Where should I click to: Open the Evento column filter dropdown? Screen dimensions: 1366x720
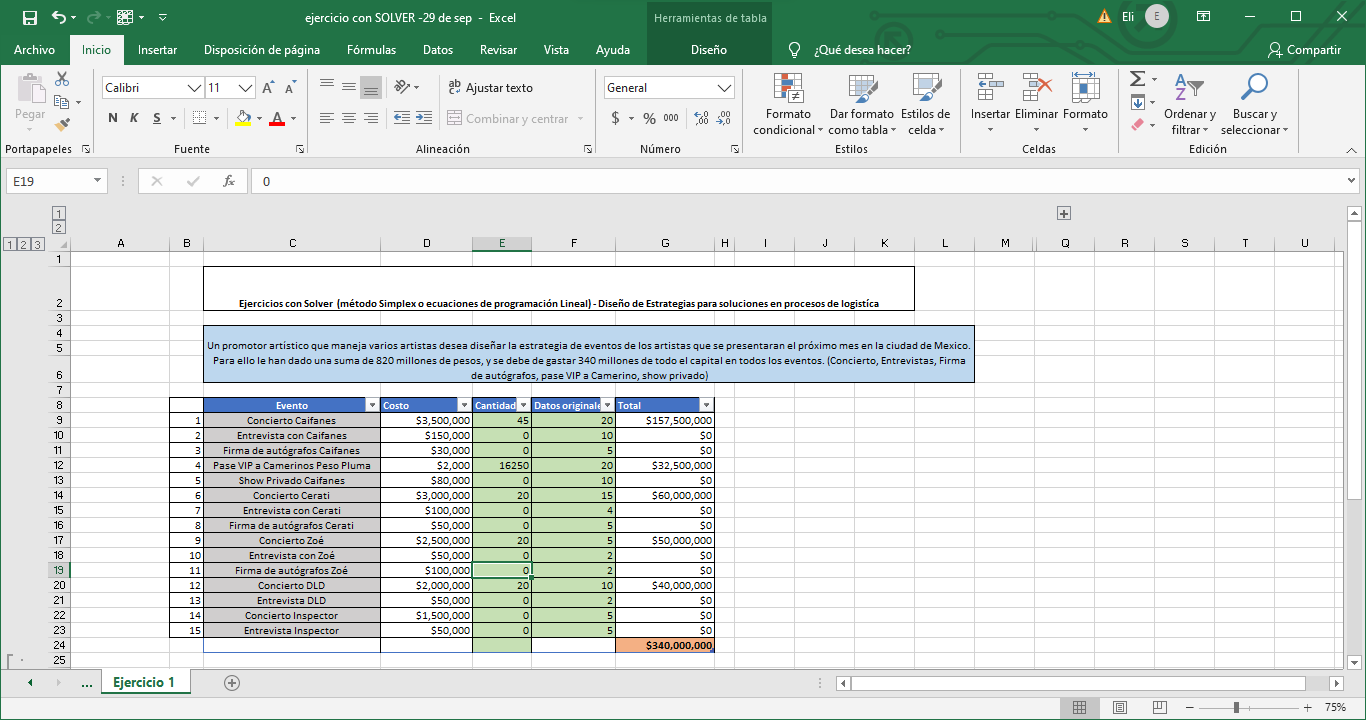click(x=373, y=405)
